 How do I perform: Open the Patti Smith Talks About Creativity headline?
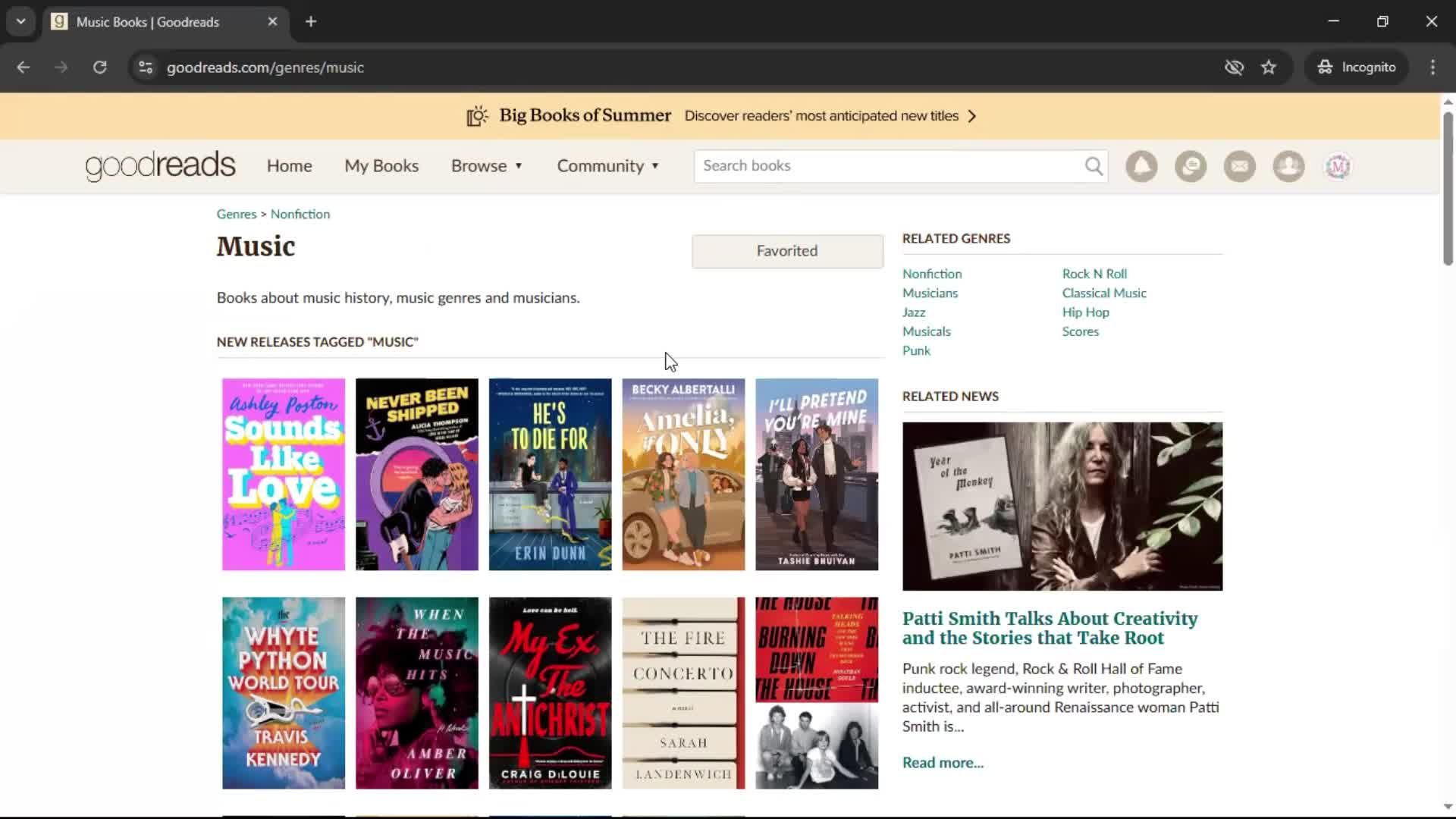coord(1050,629)
